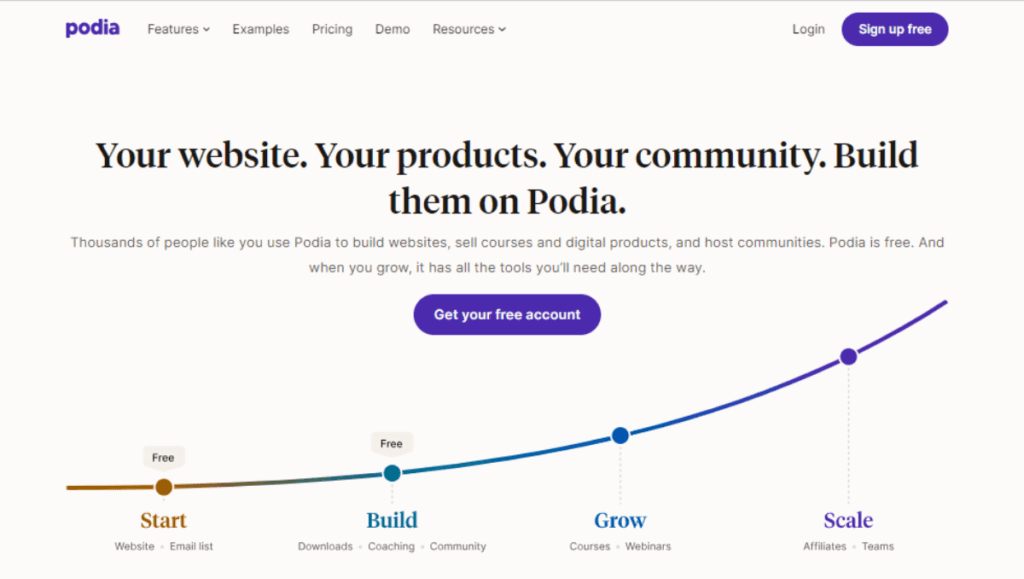Image resolution: width=1024 pixels, height=579 pixels.
Task: Click the Login link
Action: pyautogui.click(x=807, y=29)
